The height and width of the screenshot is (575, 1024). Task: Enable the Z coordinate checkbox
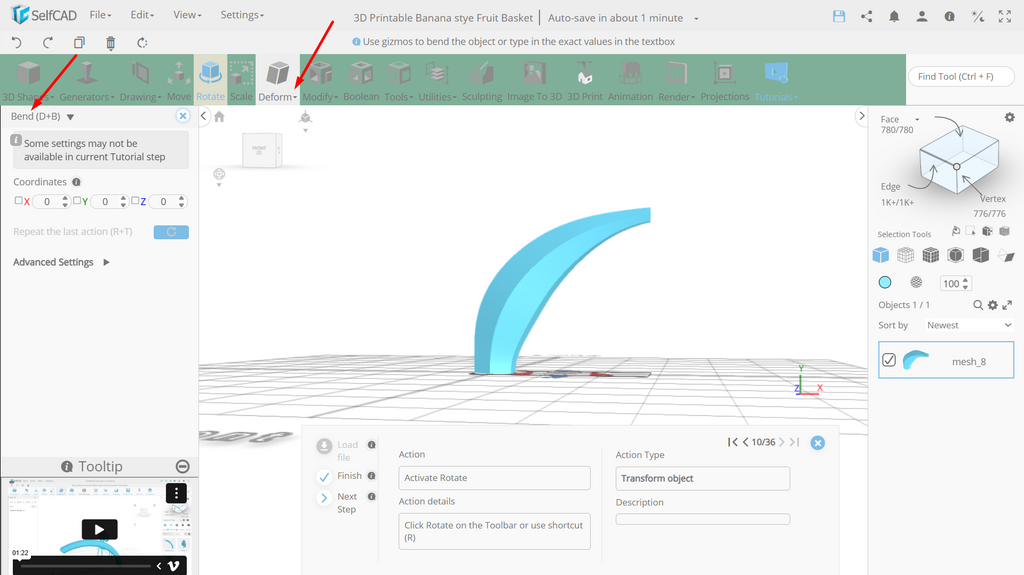click(x=135, y=201)
